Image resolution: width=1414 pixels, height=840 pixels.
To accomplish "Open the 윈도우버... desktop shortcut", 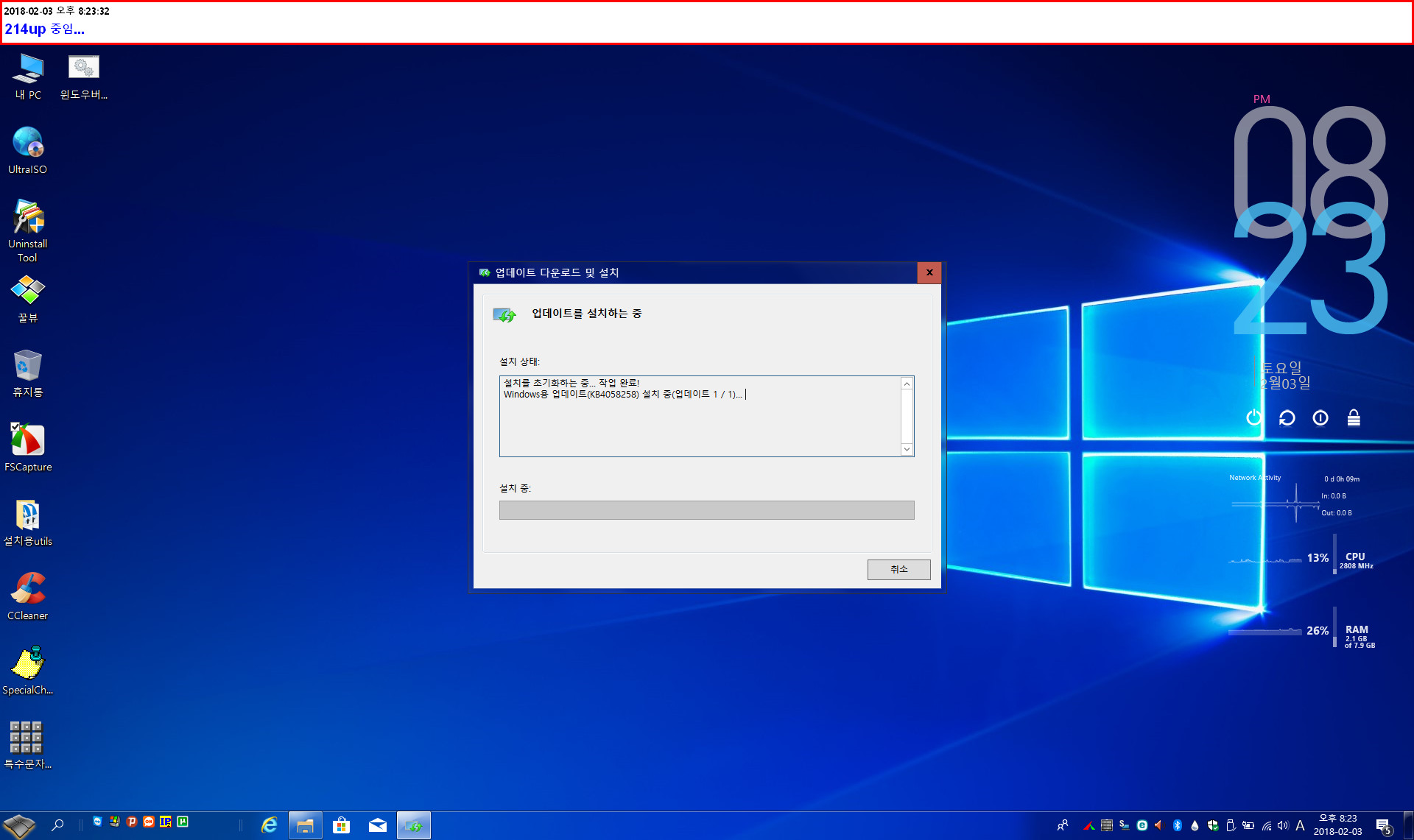I will pos(84,77).
